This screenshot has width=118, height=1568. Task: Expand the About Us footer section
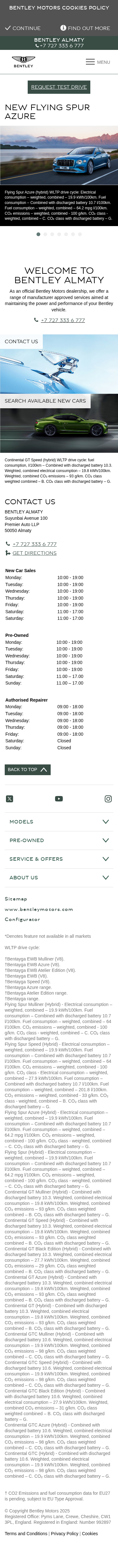click(59, 877)
